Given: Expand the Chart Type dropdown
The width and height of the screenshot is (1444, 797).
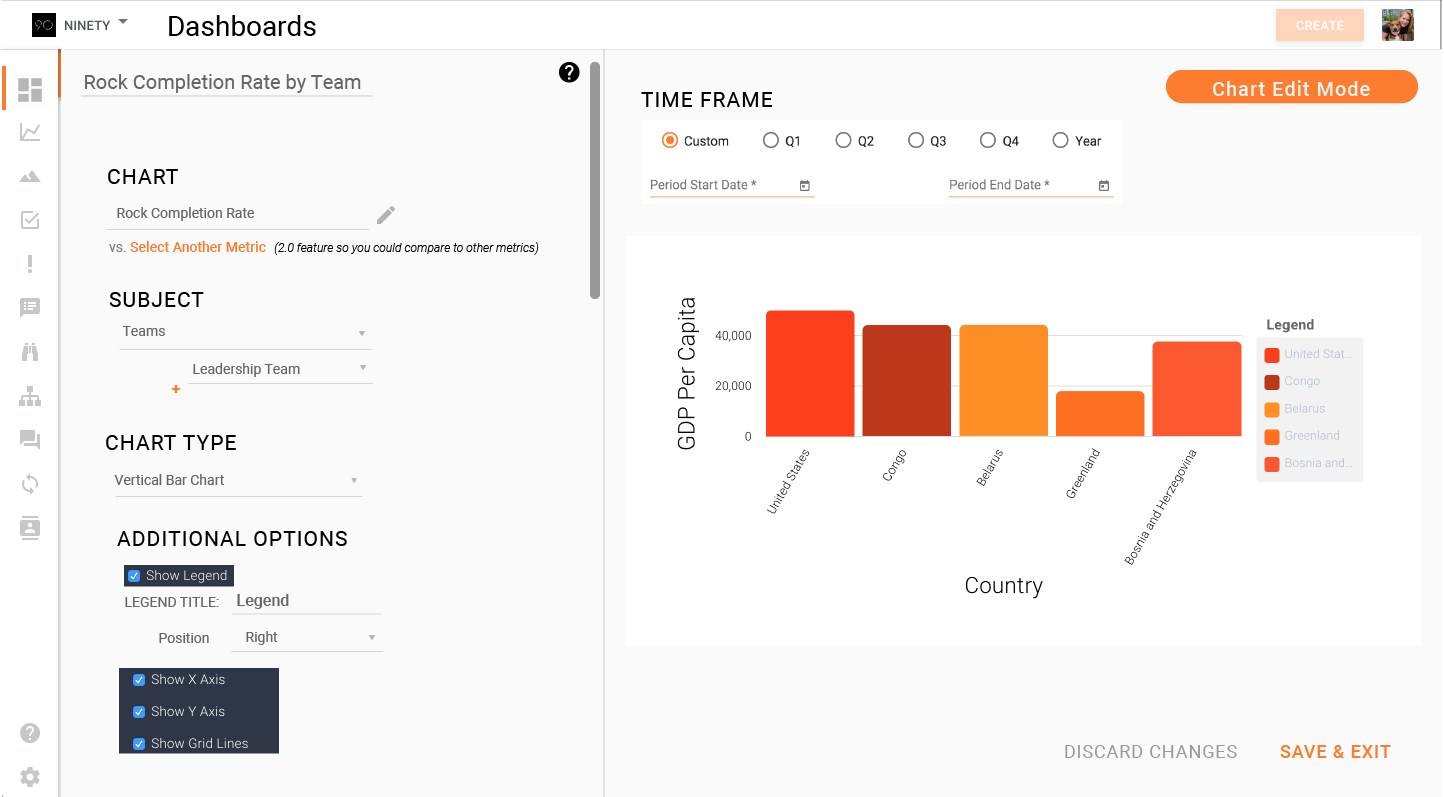Looking at the screenshot, I should pyautogui.click(x=238, y=481).
